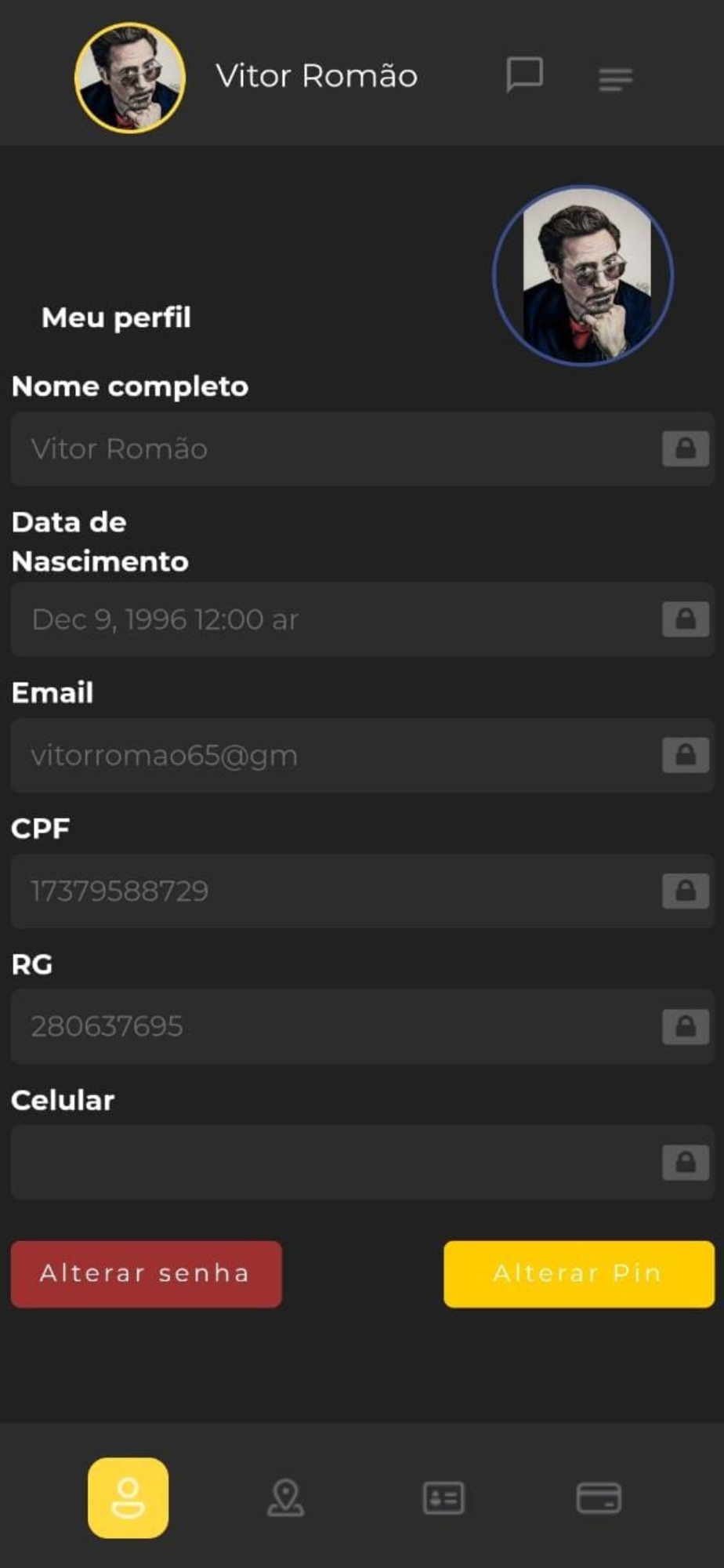Tap the large profile picture

[583, 276]
